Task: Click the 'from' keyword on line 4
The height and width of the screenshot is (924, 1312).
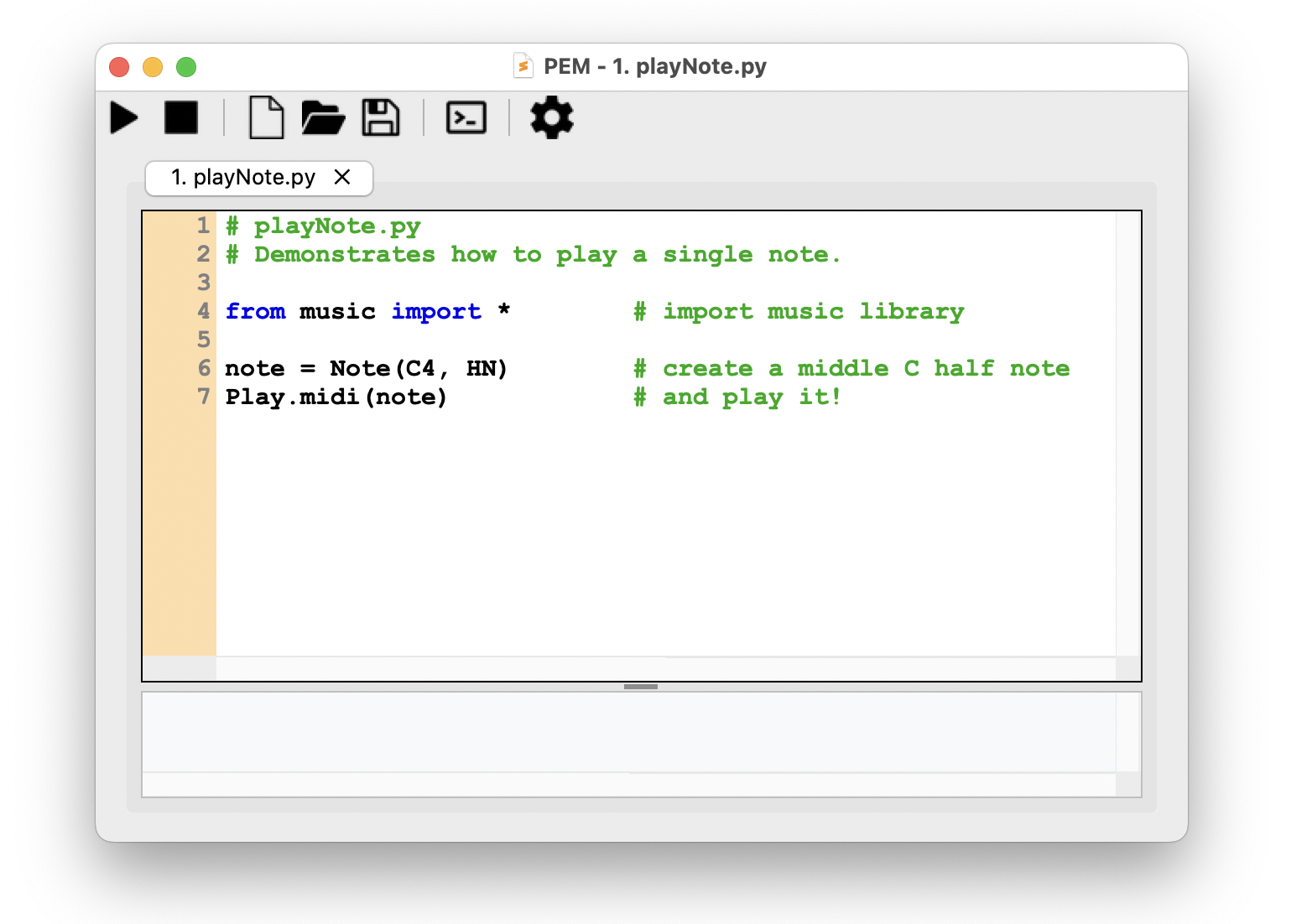Action: point(256,311)
